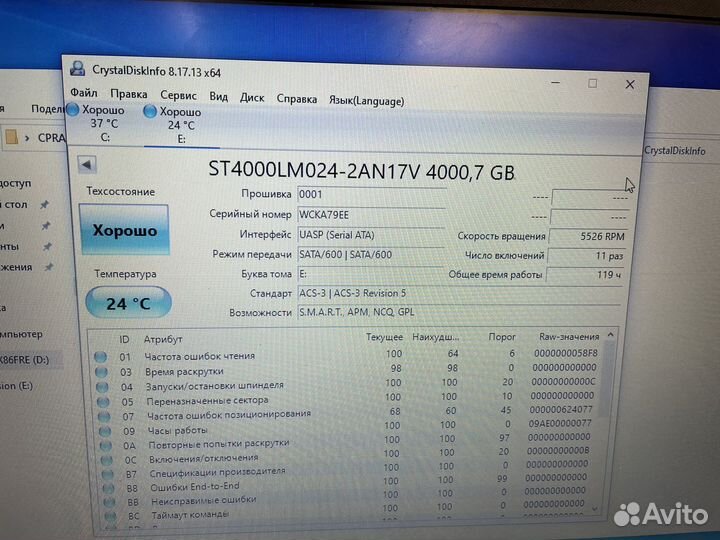Click status icon of attribute 01
The height and width of the screenshot is (540, 720).
(101, 356)
